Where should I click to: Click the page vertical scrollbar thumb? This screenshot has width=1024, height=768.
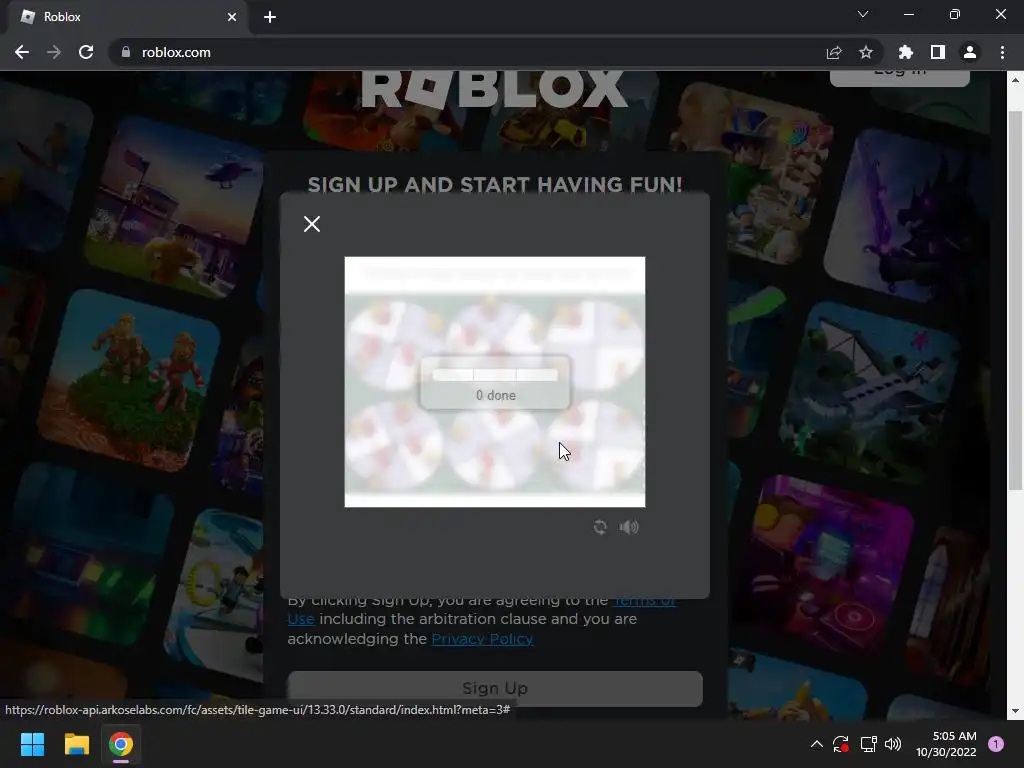click(1015, 300)
